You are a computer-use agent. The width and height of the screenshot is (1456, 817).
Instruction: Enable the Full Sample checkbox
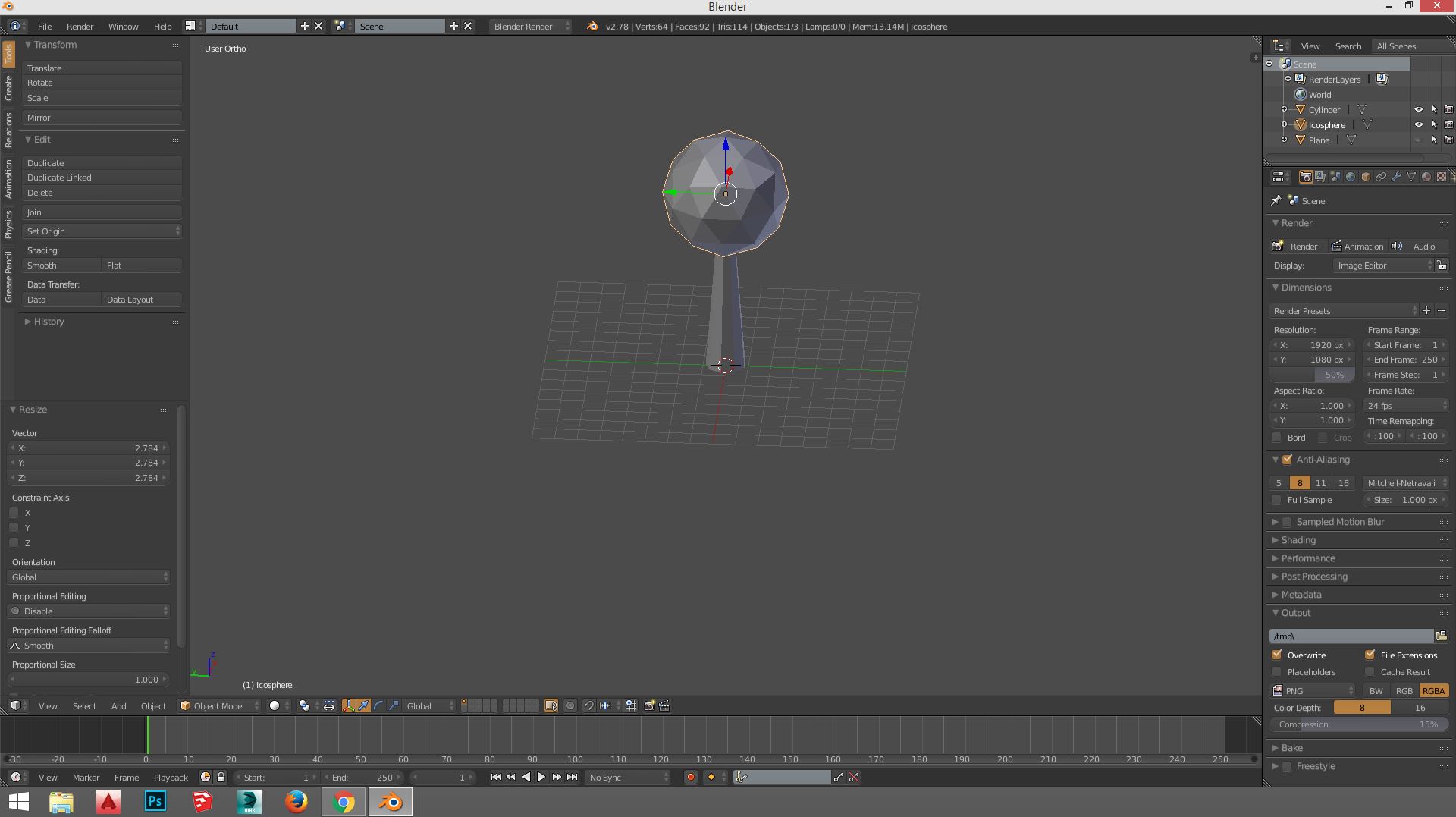coord(1276,500)
